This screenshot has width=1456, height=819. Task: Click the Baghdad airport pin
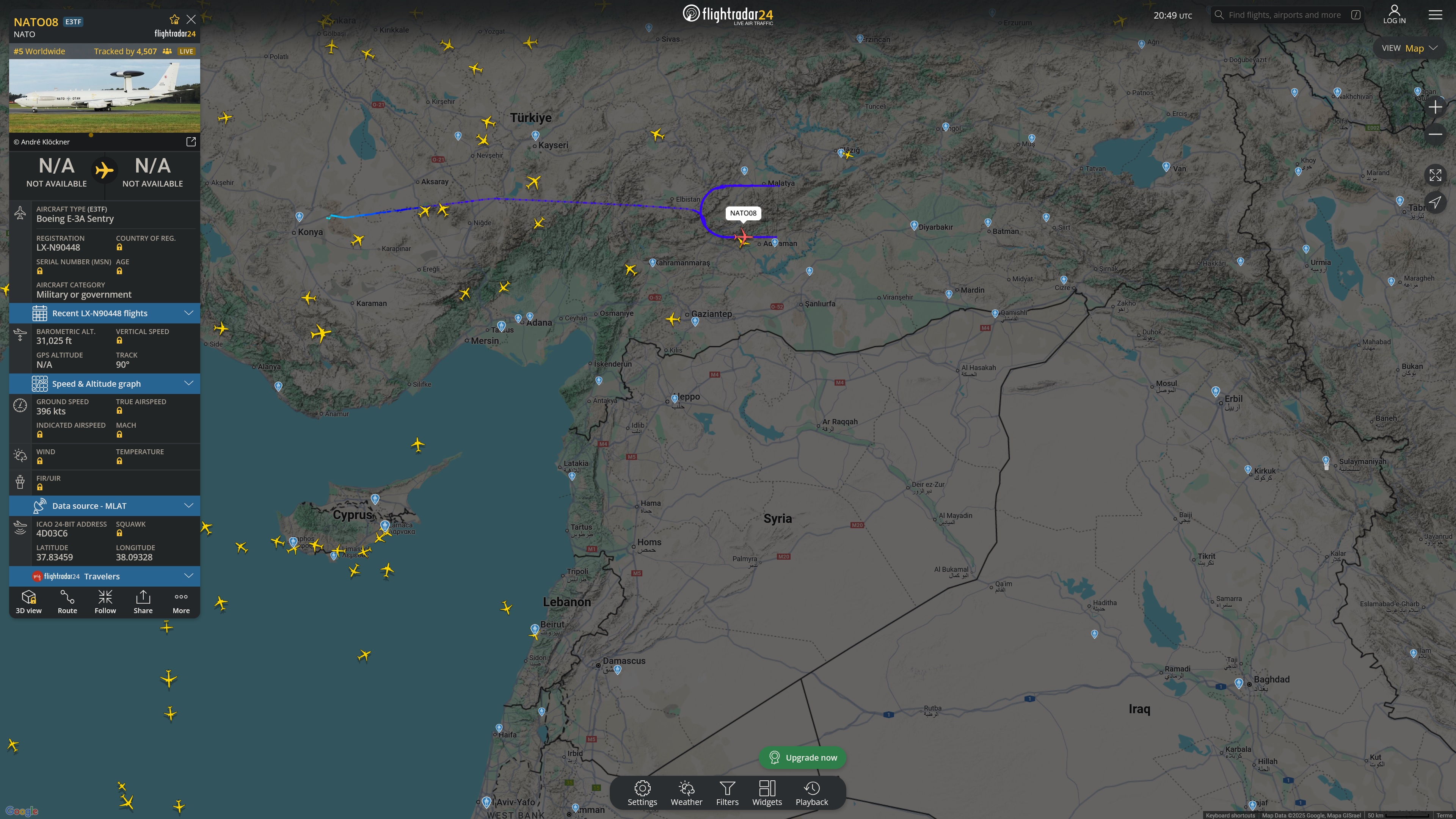(1239, 683)
